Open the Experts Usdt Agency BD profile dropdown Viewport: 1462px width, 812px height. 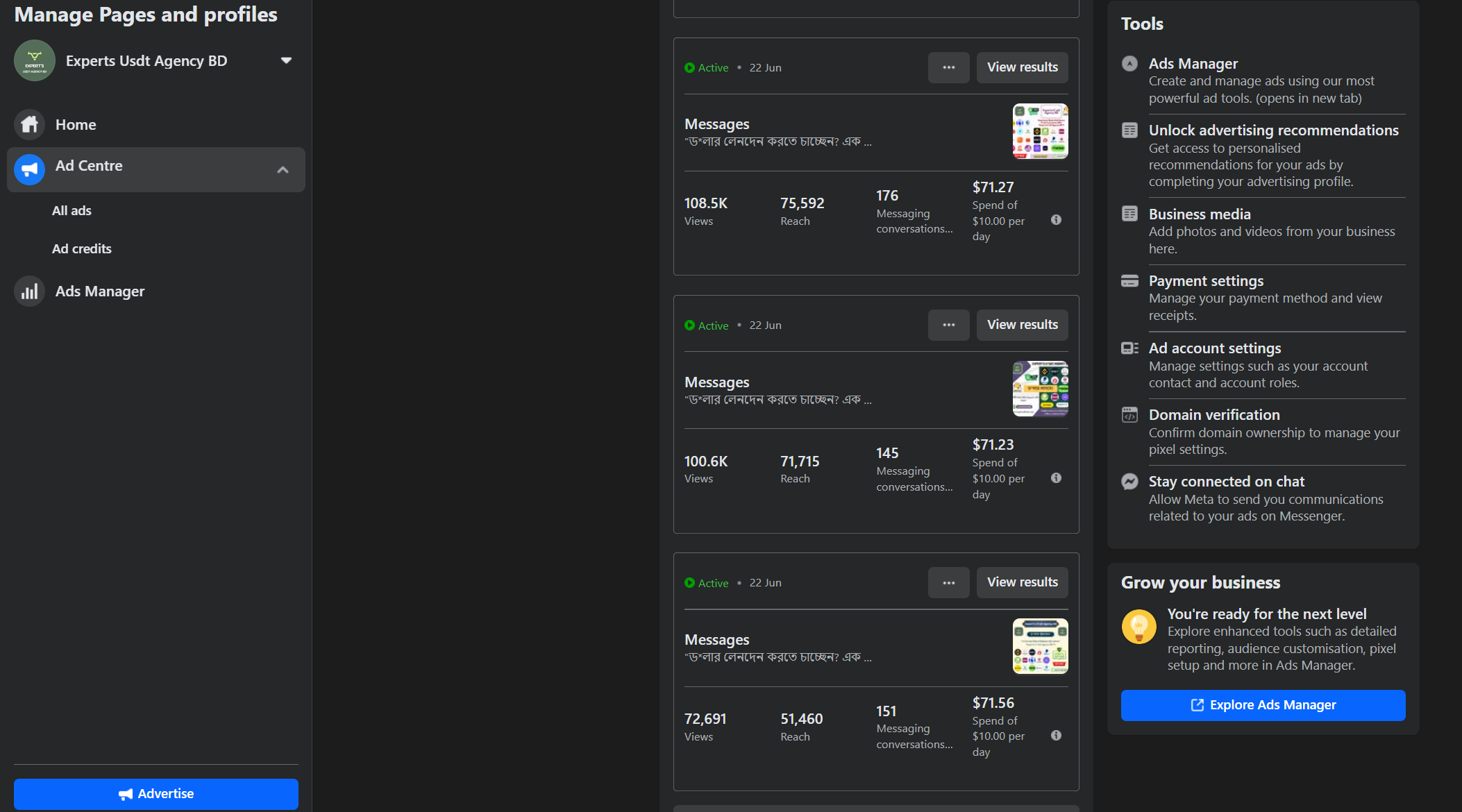(286, 60)
